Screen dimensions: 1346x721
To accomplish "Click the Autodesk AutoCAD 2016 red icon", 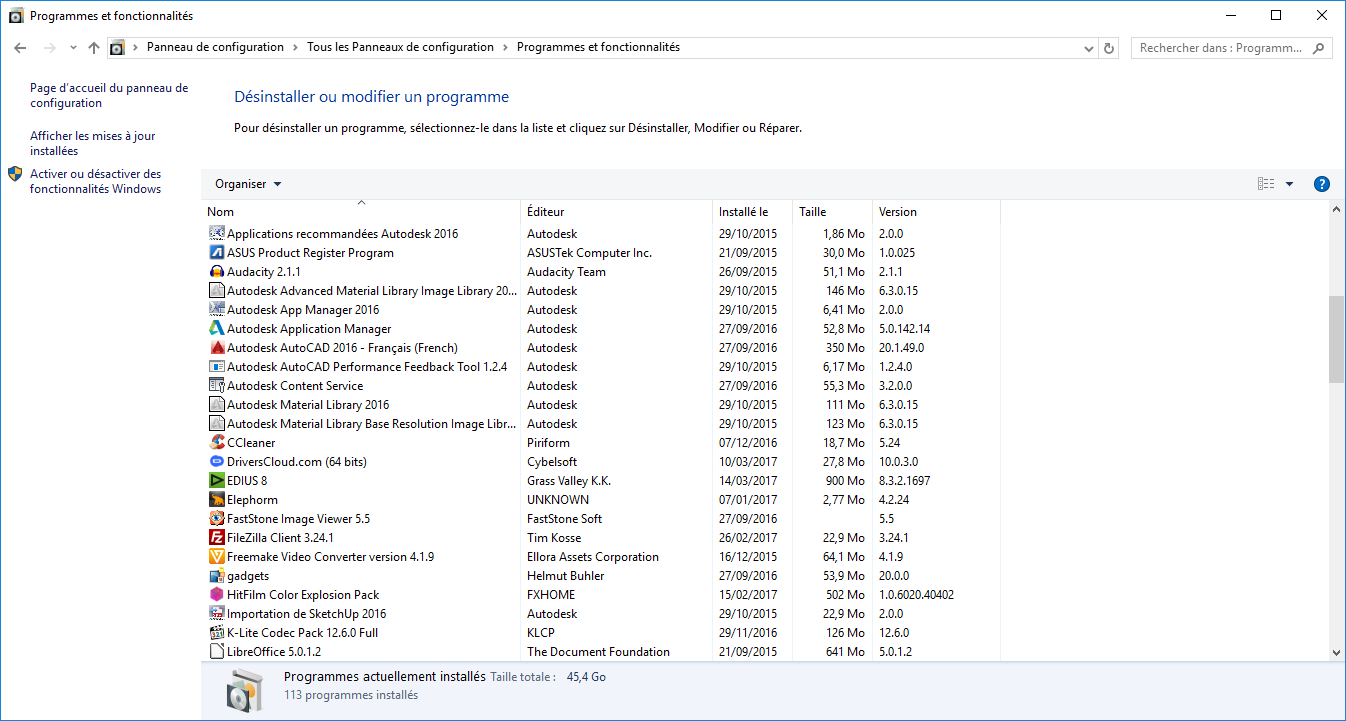I will [x=217, y=348].
